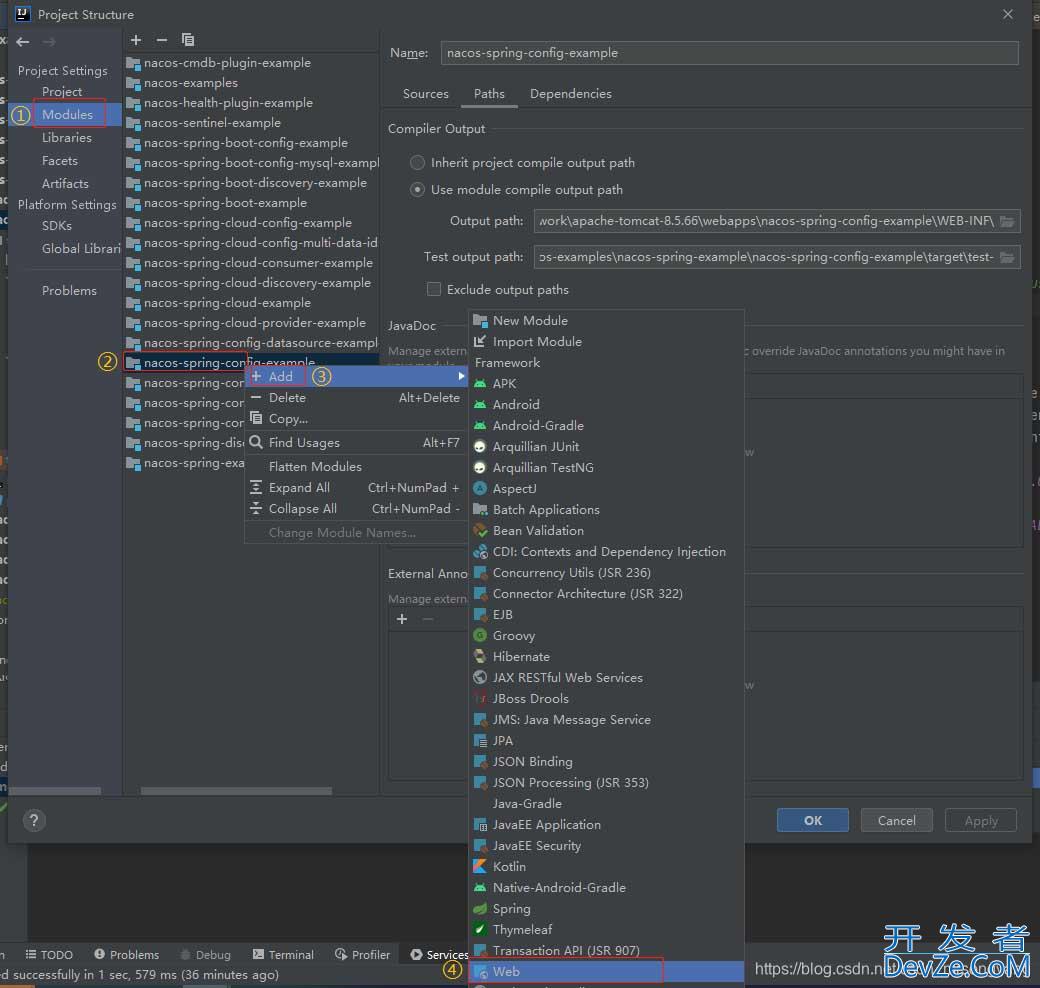Choose Transaction API (JSR 907) entry
Viewport: 1040px width, 988px height.
coord(606,950)
